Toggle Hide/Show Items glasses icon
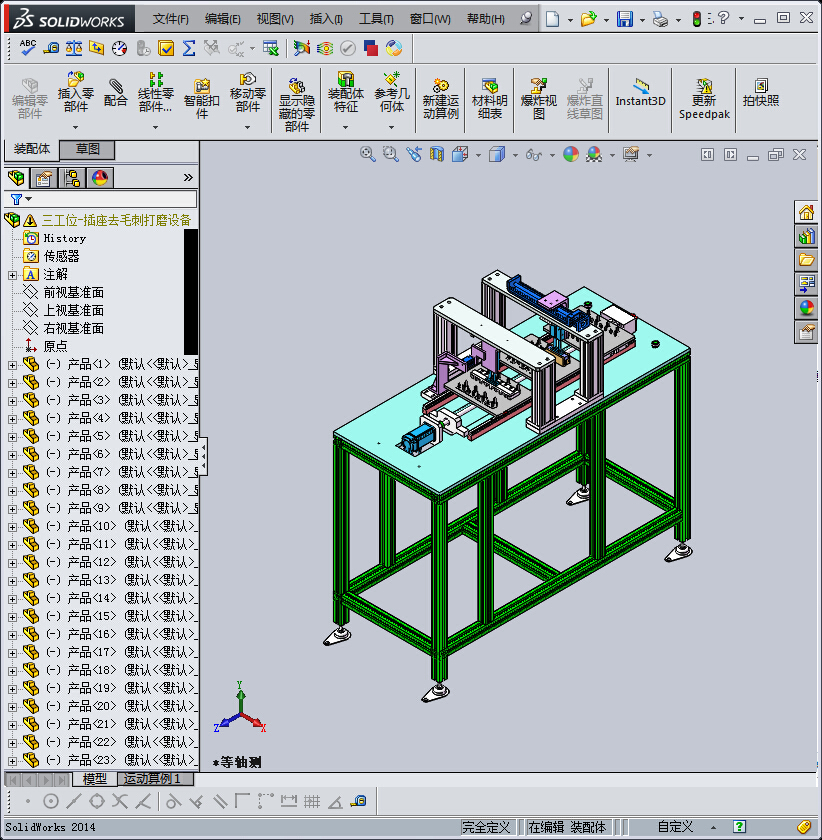The height and width of the screenshot is (840, 822). coord(534,155)
